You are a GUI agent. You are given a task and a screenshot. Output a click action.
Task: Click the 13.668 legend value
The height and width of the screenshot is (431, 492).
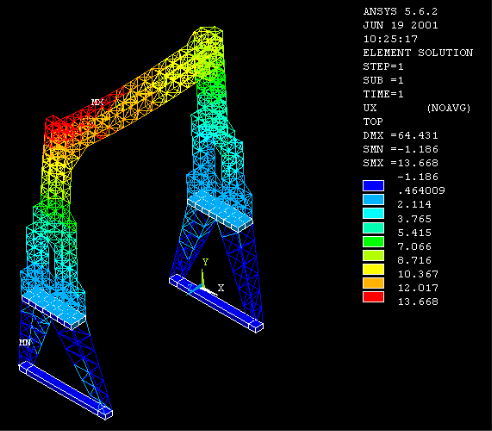click(x=418, y=302)
